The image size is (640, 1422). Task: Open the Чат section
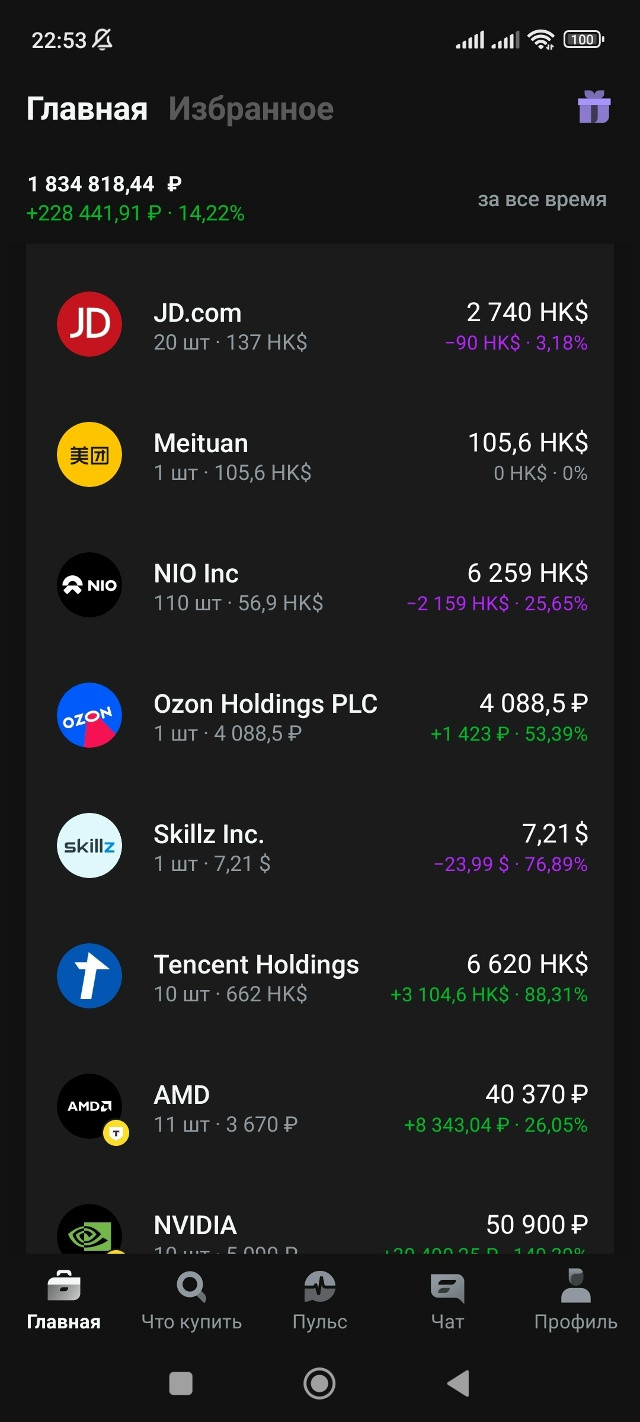point(447,1300)
